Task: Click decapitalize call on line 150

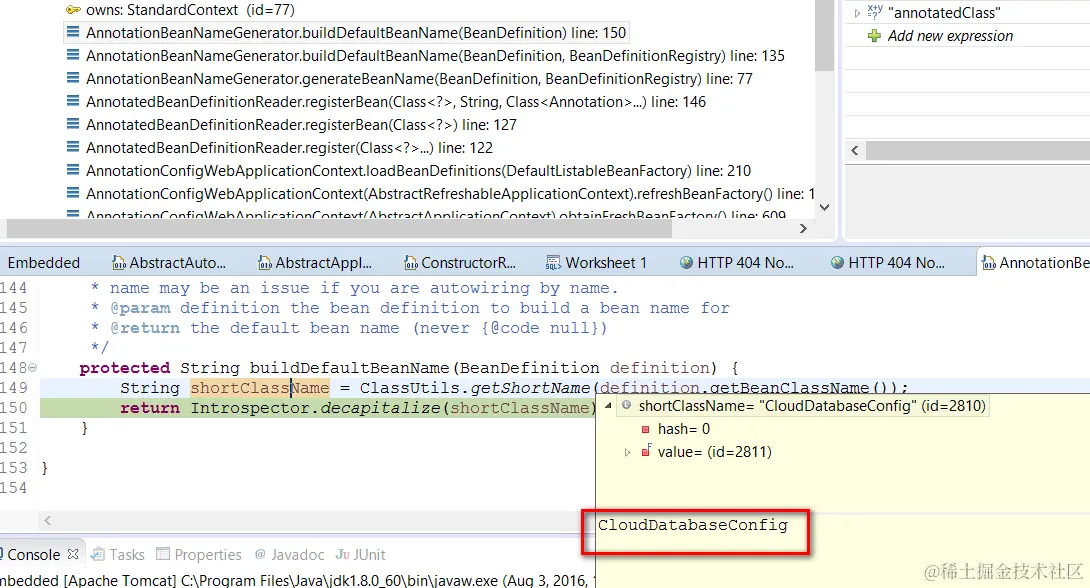Action: [x=380, y=408]
